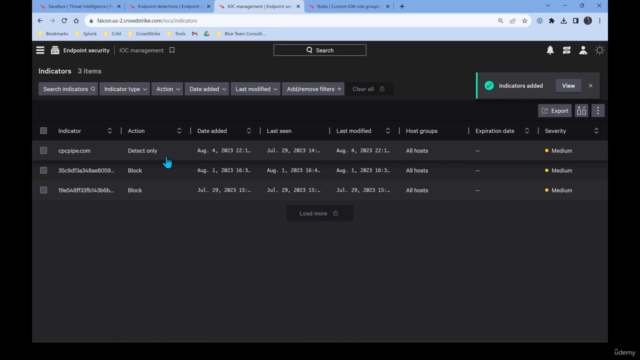The width and height of the screenshot is (640, 360).
Task: Open the tab search chevron
Action: tap(548, 6)
